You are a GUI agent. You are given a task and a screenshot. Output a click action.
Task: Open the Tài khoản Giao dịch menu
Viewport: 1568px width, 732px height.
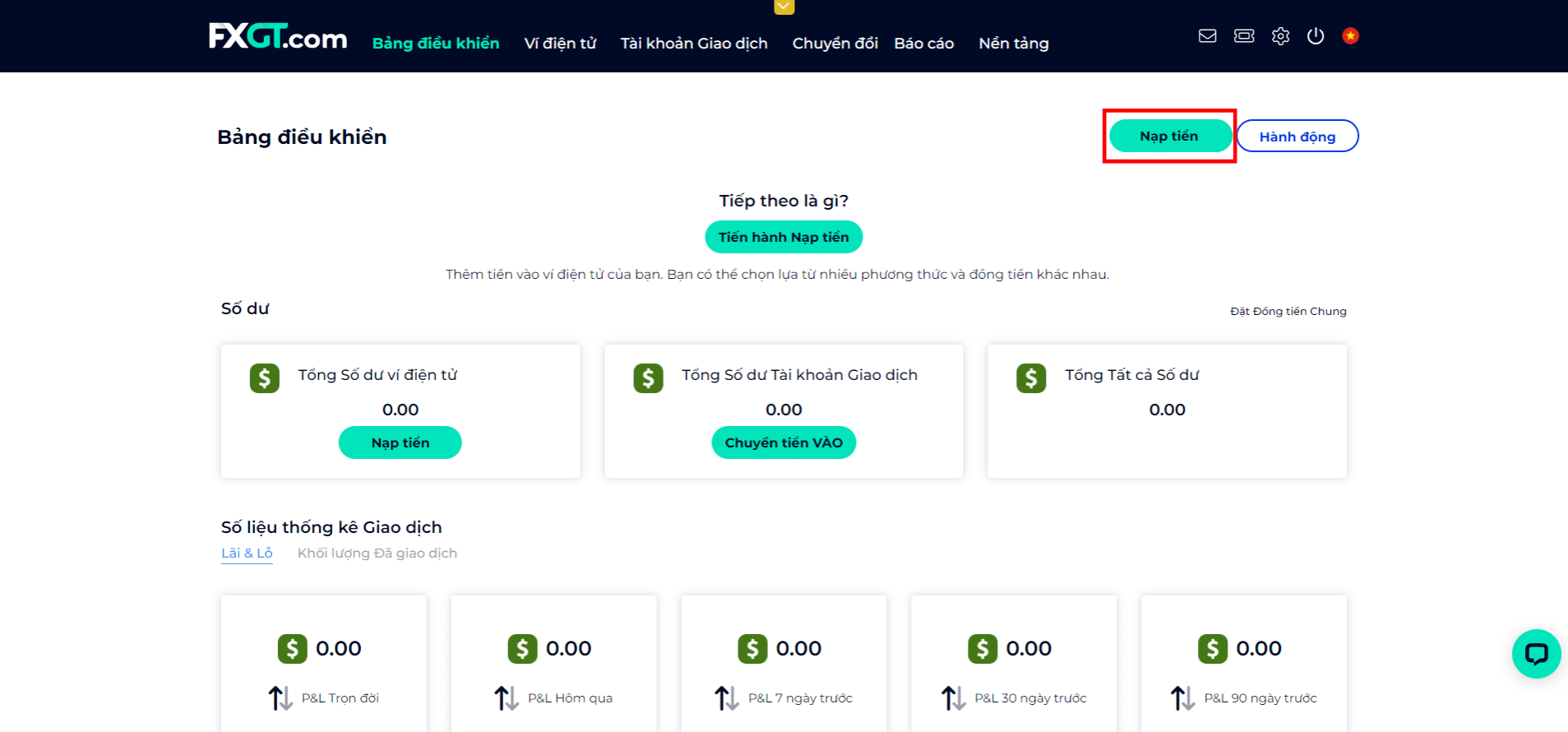[694, 44]
